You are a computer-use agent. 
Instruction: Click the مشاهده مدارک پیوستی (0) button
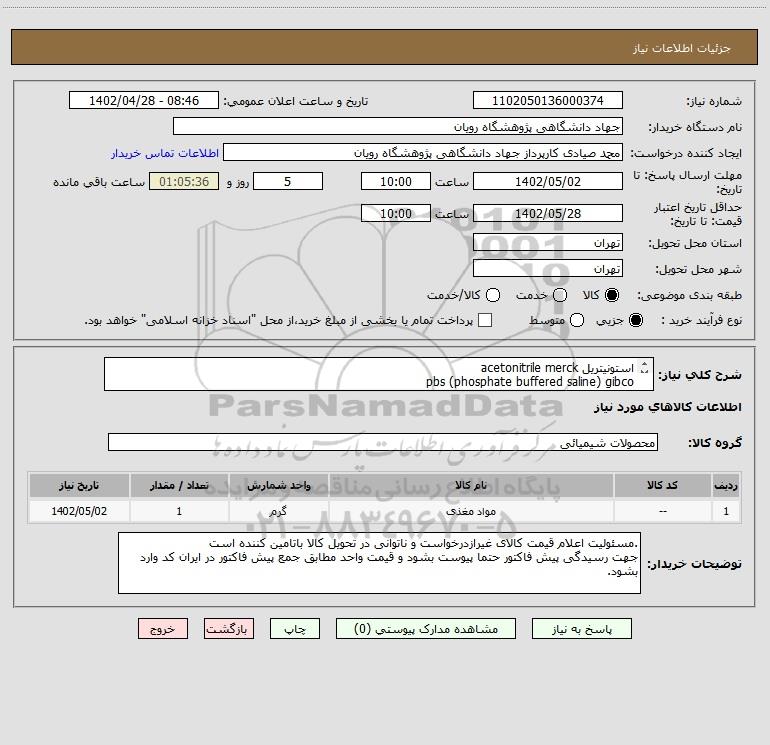tap(426, 629)
